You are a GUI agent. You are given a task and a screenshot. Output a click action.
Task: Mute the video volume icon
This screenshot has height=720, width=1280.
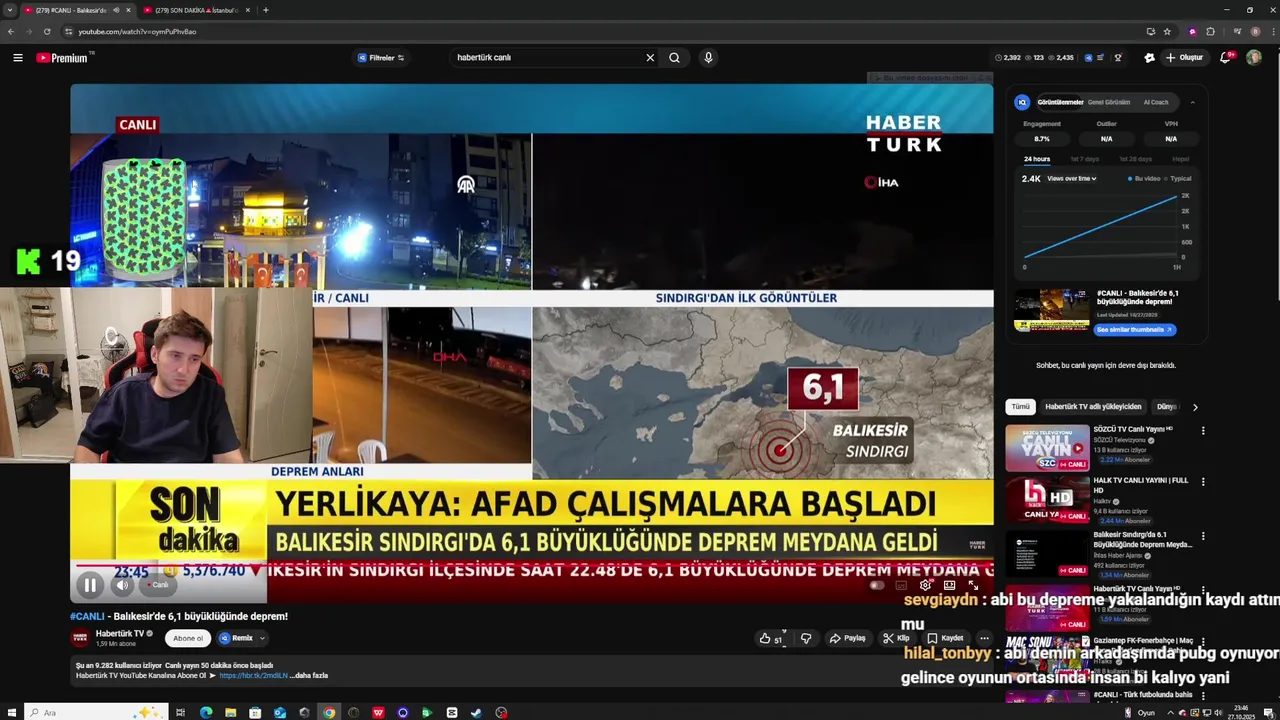(122, 586)
